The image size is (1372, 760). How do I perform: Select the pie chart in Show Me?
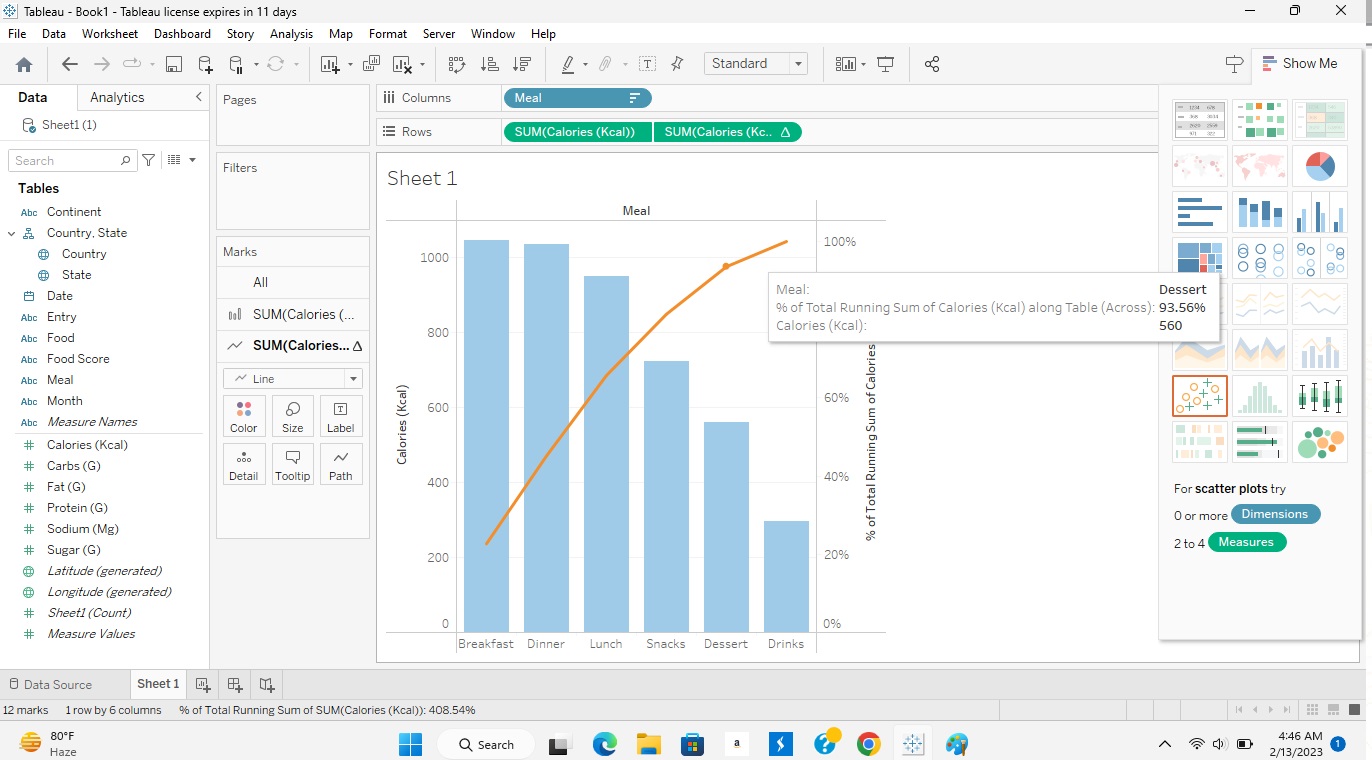(1319, 165)
